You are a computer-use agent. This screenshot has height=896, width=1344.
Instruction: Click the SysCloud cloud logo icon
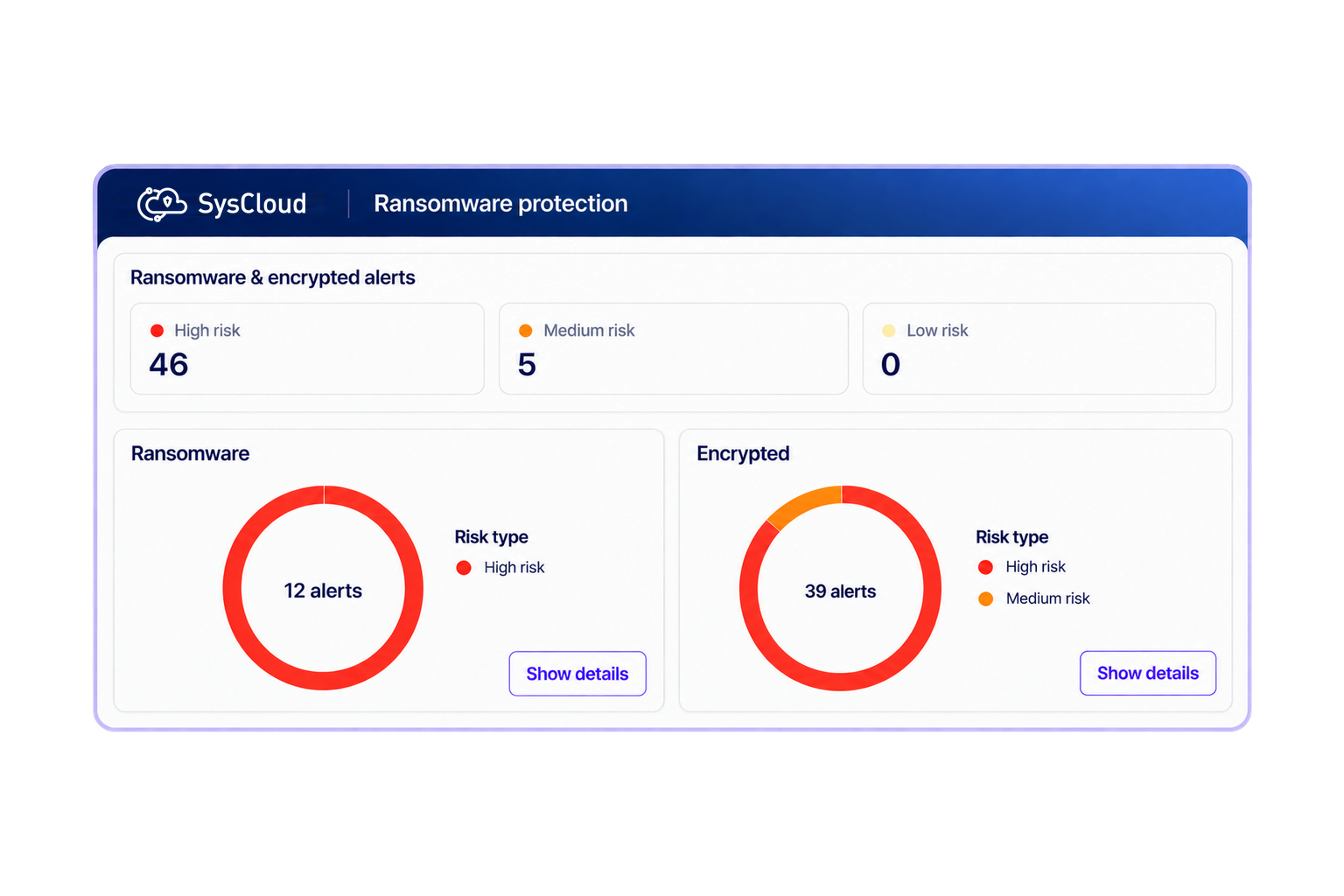click(162, 204)
